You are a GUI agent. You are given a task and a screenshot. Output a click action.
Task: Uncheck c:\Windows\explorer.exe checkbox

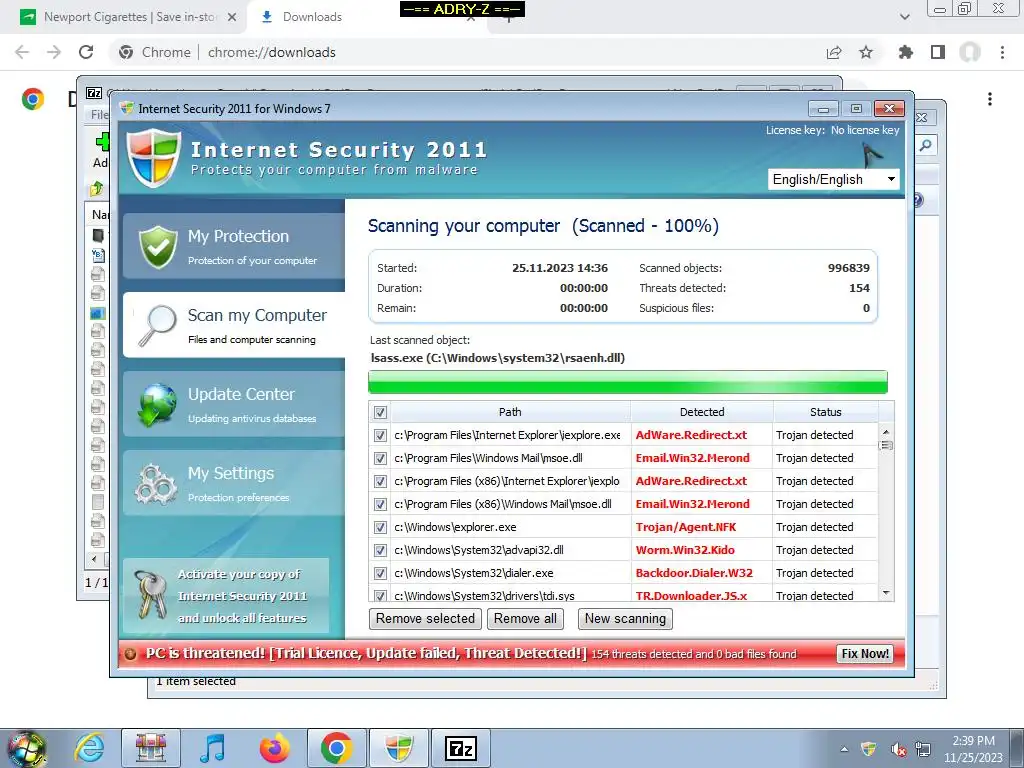pyautogui.click(x=380, y=527)
